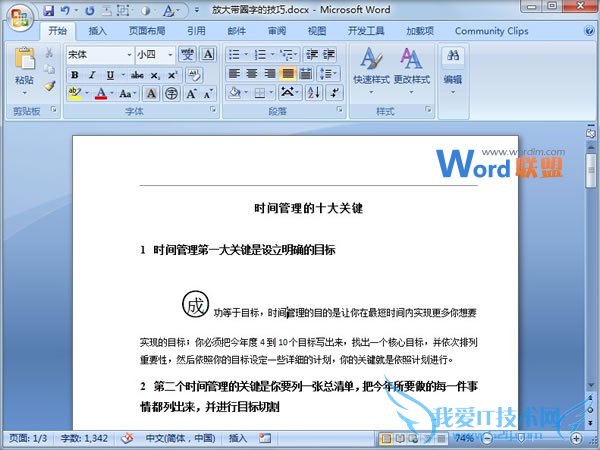Toggle superscript formatting

point(173,75)
